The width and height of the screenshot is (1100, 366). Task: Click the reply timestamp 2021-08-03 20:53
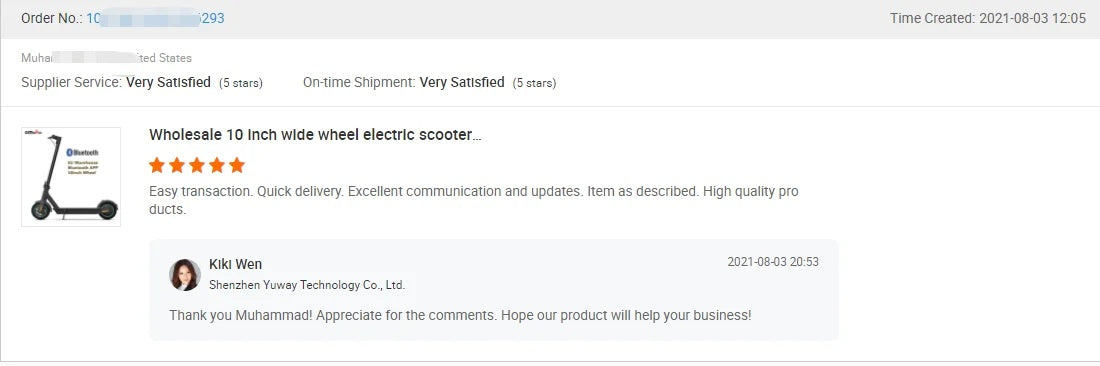tap(773, 262)
